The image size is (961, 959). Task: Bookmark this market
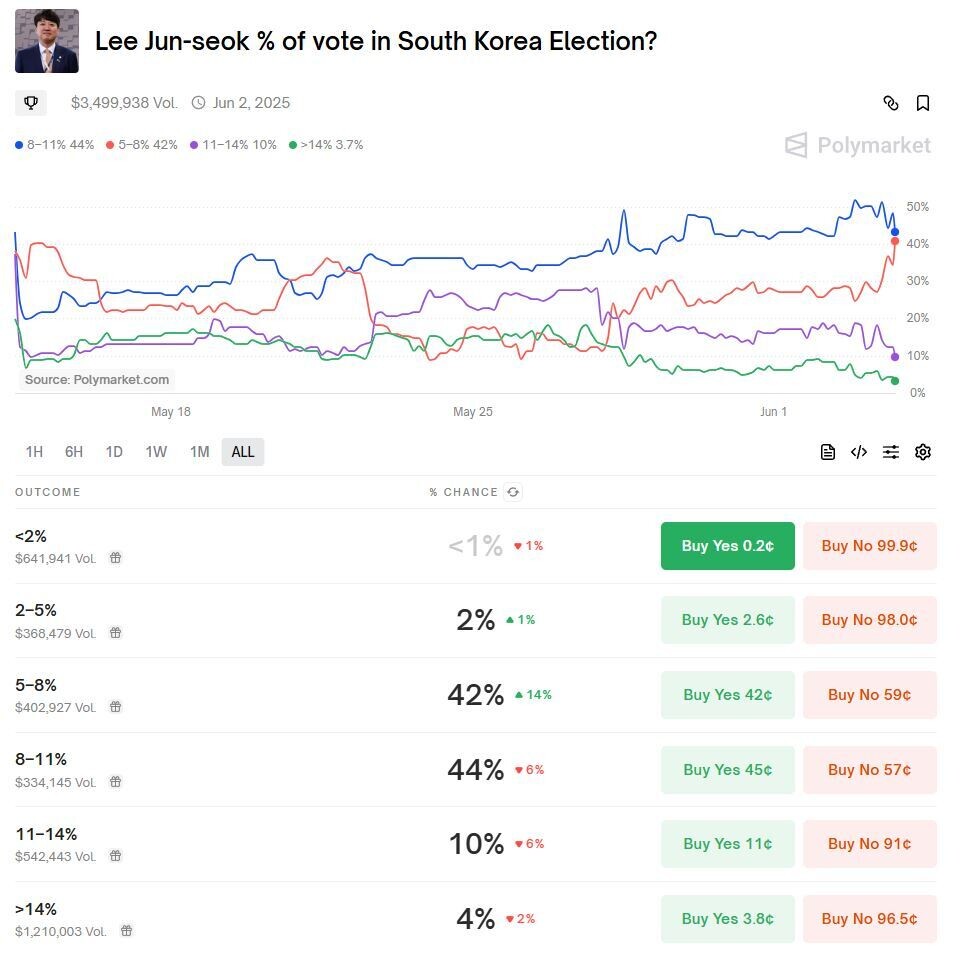click(x=923, y=103)
